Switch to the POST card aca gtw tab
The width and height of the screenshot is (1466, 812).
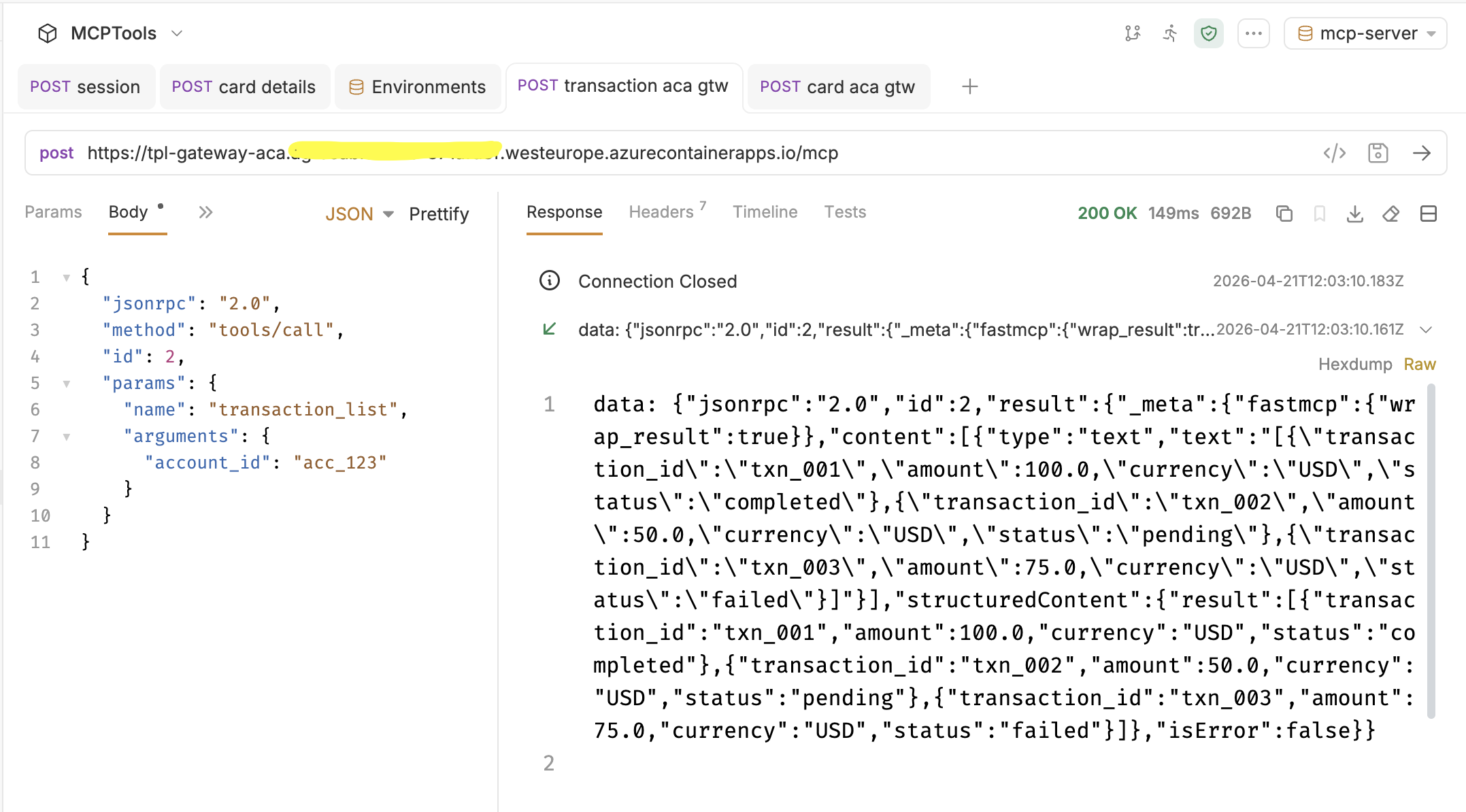click(x=838, y=87)
